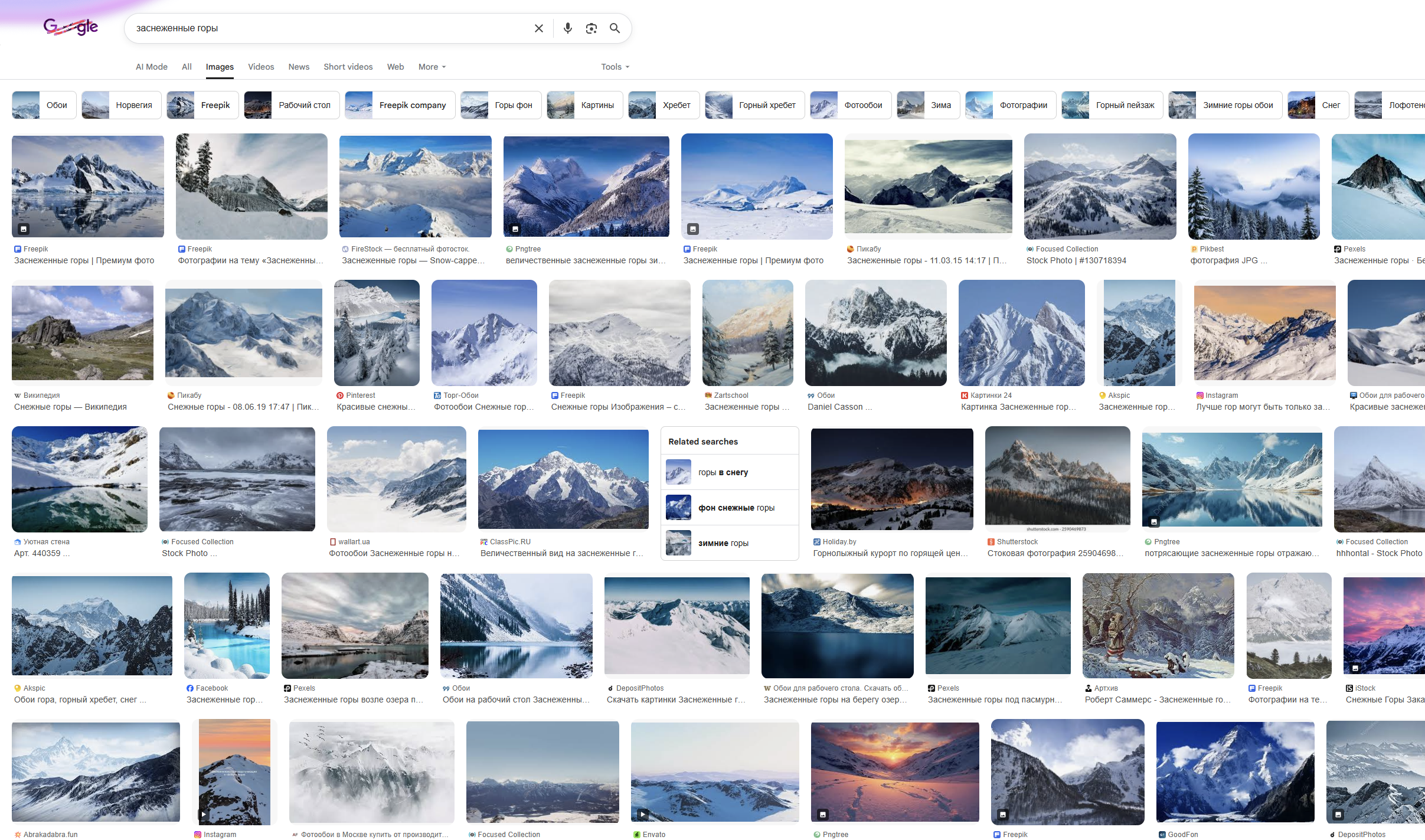Switch to the Videos tab
1425x840 pixels.
(261, 67)
